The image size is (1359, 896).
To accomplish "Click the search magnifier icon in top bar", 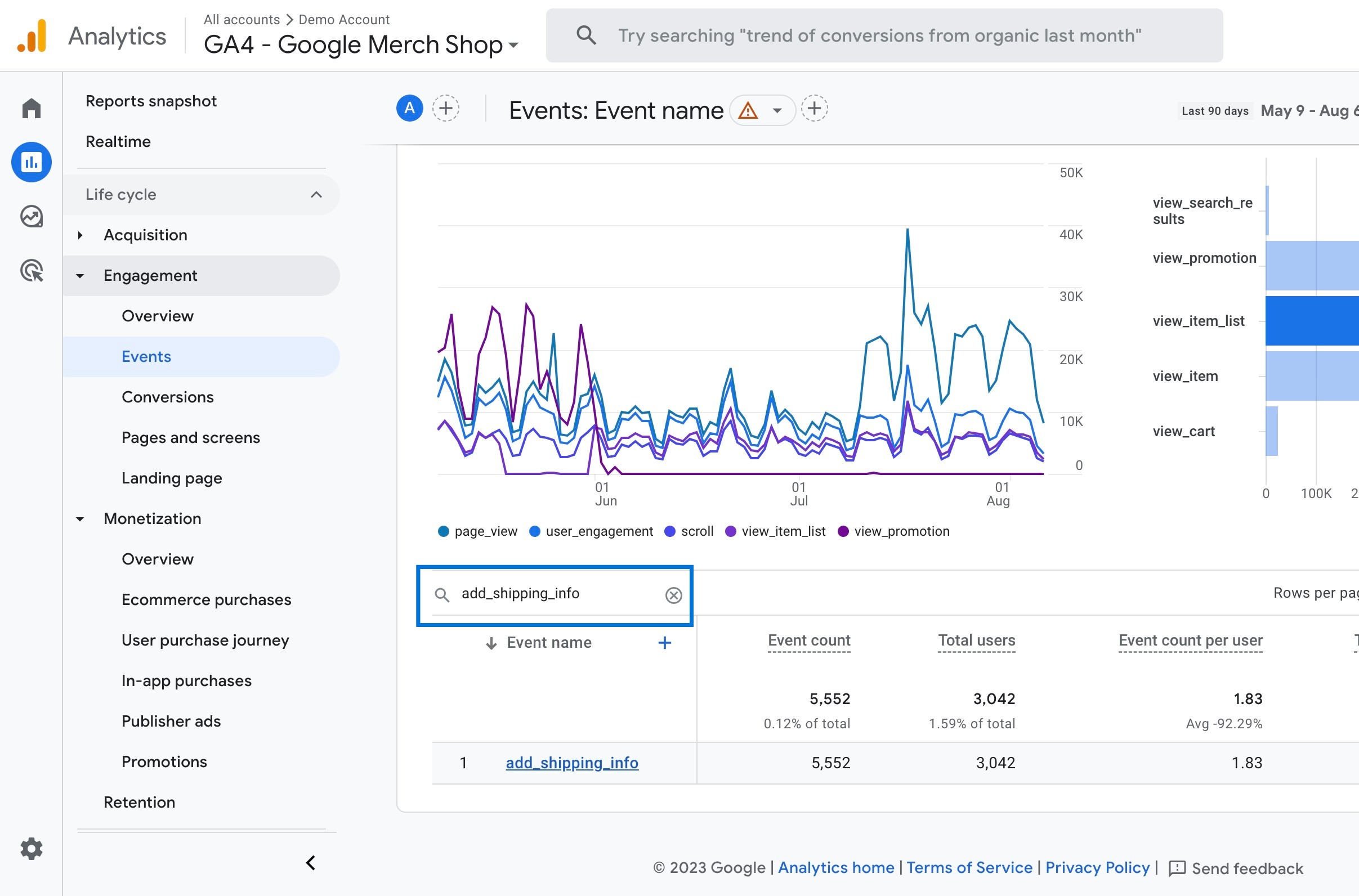I will click(586, 35).
